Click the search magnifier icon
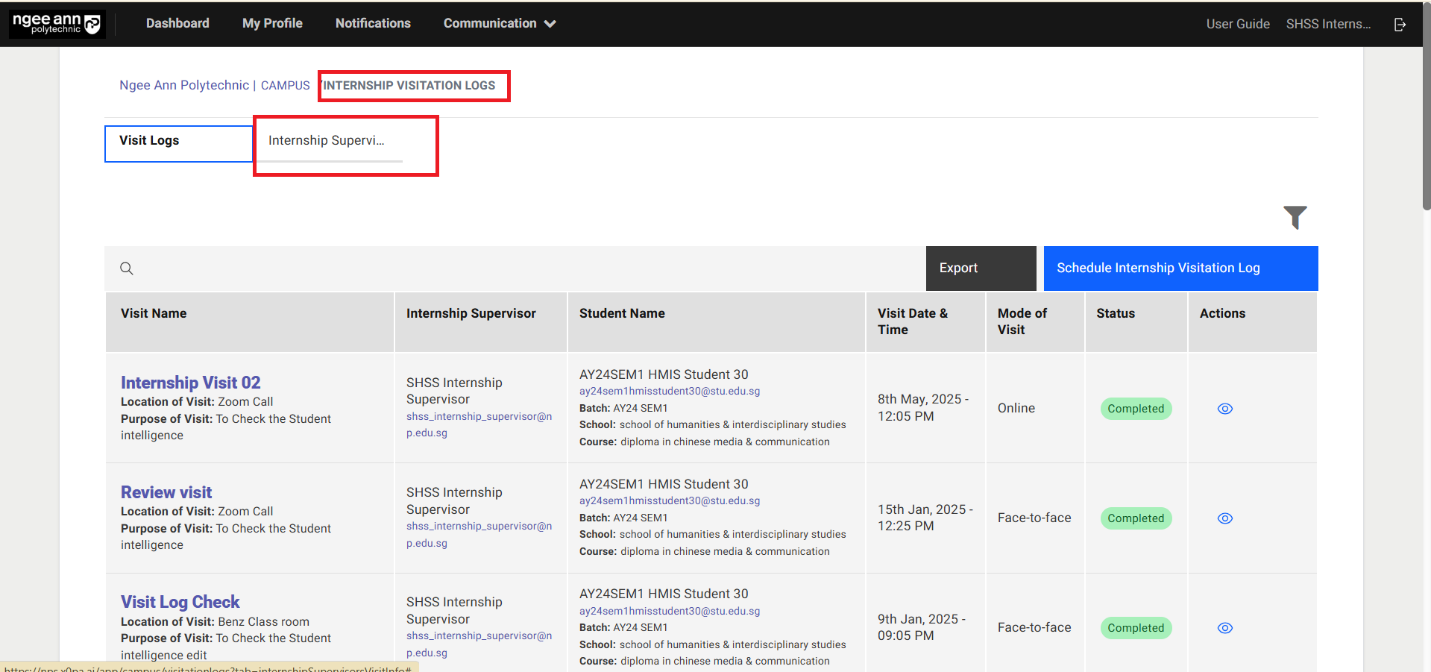Screen dimensions: 1431x672 click(x=127, y=268)
